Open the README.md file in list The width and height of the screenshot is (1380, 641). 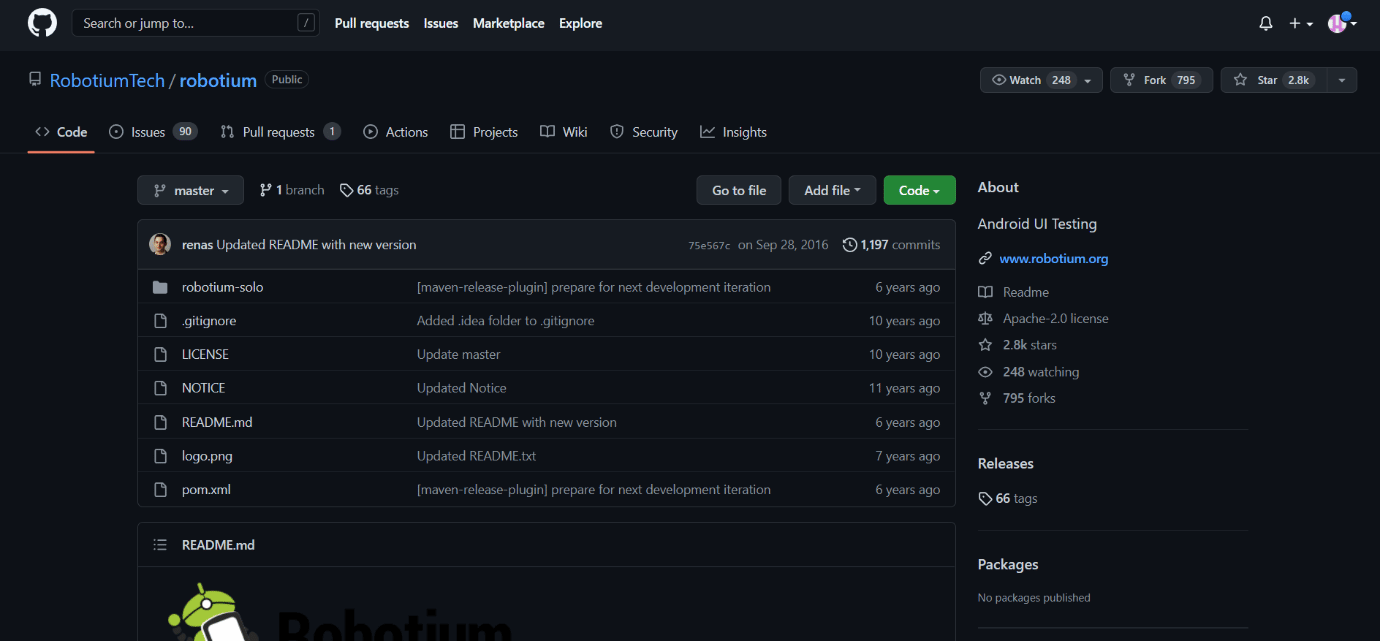tap(217, 422)
